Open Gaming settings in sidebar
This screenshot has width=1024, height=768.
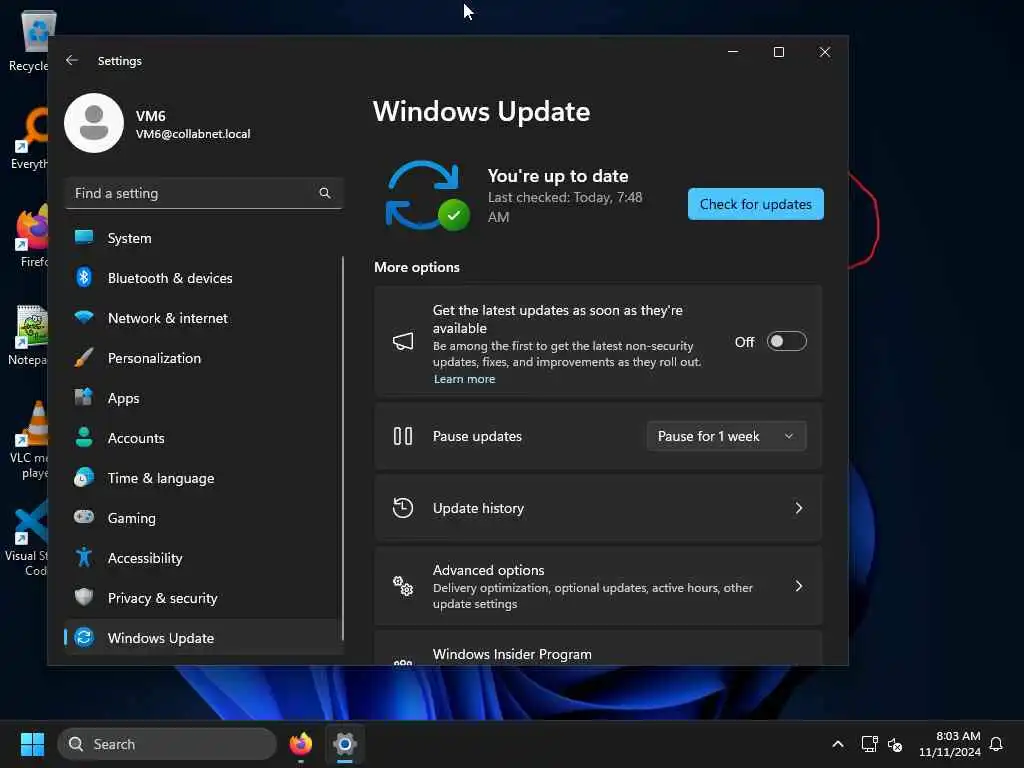click(204, 517)
